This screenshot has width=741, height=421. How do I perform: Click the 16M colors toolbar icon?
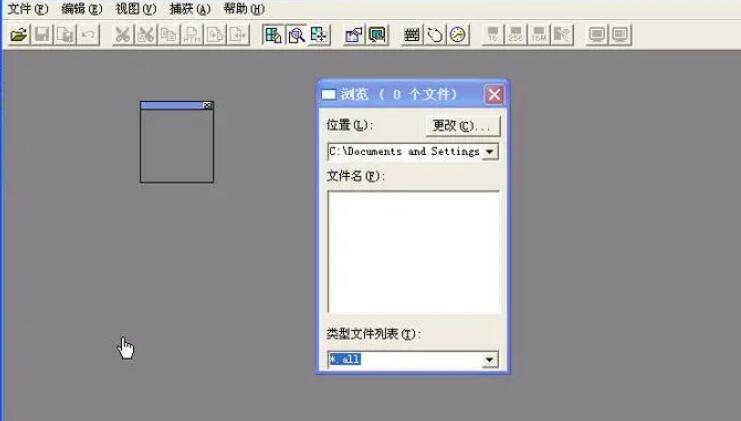point(539,35)
